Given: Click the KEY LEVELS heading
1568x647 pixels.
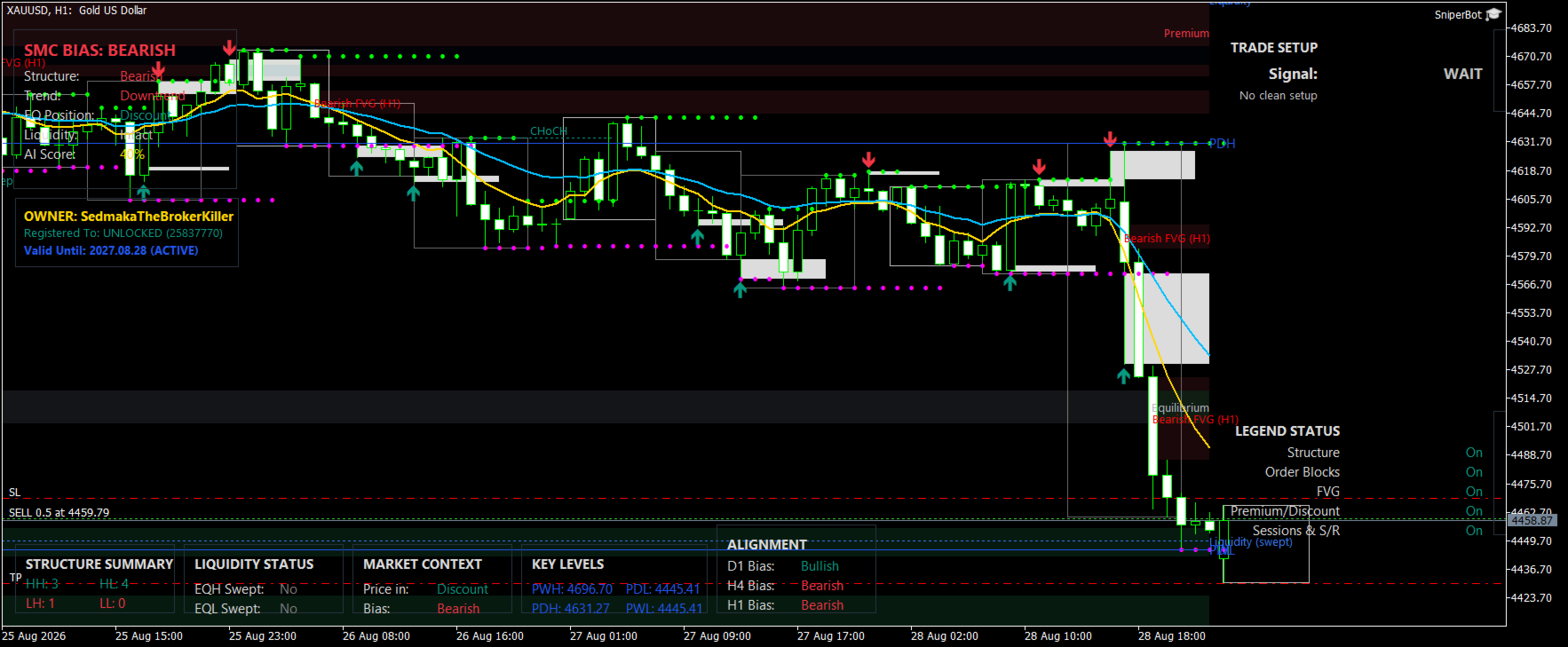Looking at the screenshot, I should pos(567,564).
